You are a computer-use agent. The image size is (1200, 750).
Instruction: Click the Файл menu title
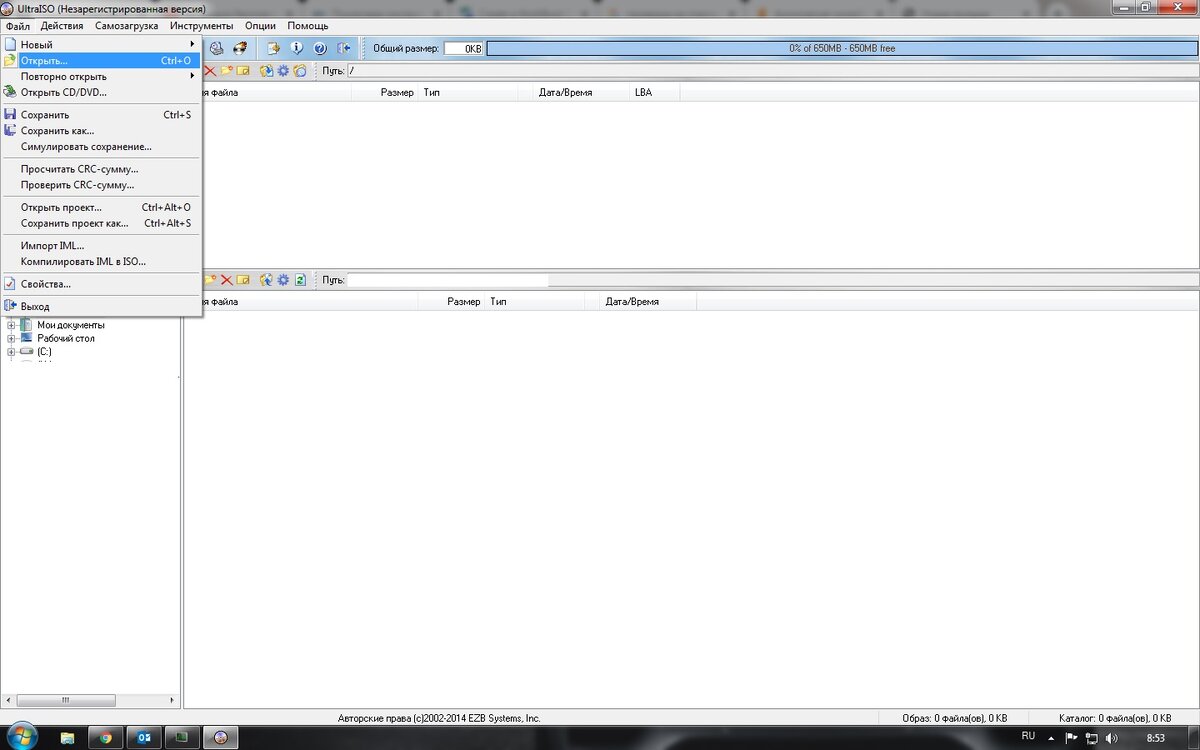click(18, 25)
